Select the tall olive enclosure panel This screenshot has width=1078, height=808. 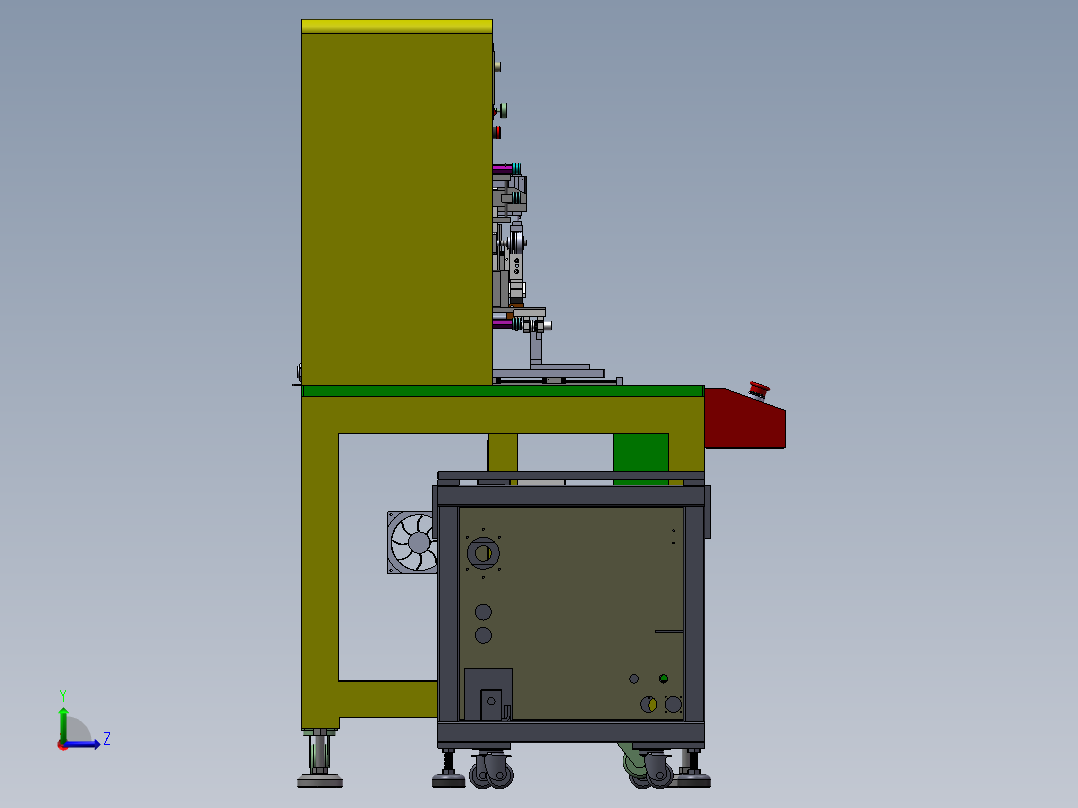point(397,208)
